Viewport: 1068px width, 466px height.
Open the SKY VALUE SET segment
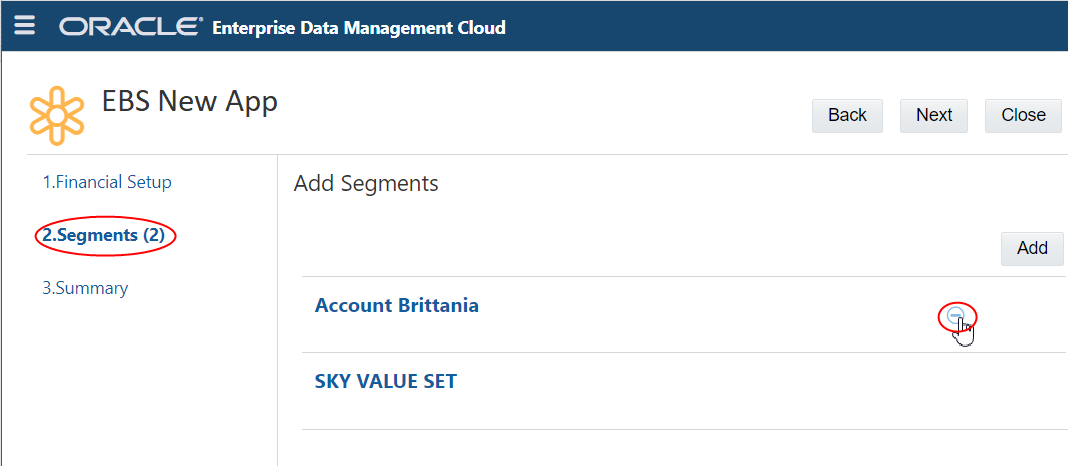pyautogui.click(x=385, y=381)
